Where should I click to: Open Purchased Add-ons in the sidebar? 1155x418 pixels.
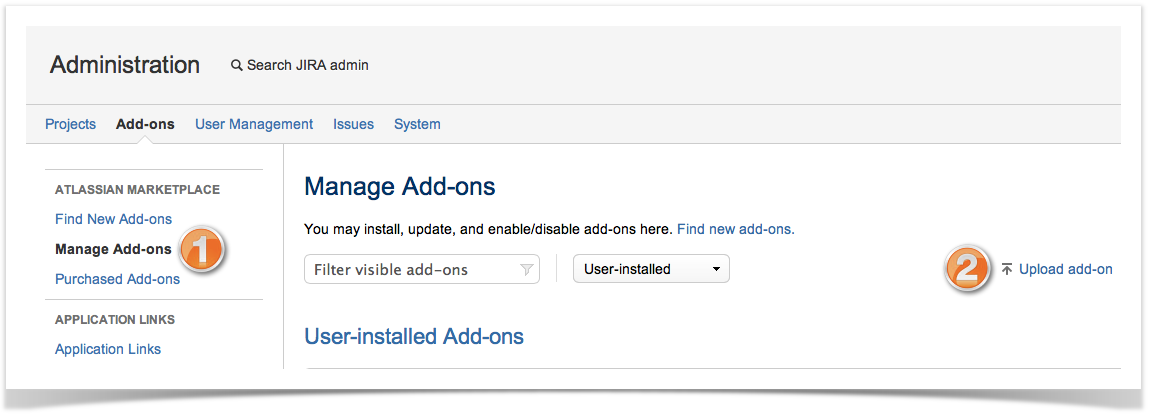(117, 279)
